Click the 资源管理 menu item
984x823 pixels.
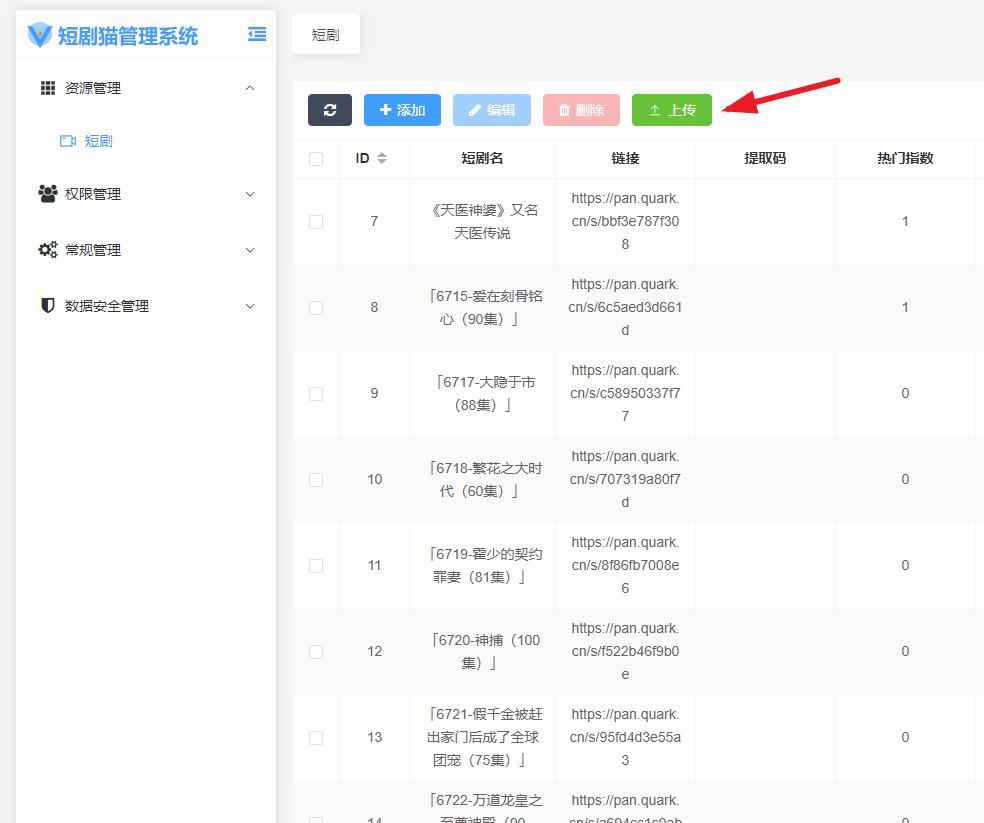(x=148, y=88)
